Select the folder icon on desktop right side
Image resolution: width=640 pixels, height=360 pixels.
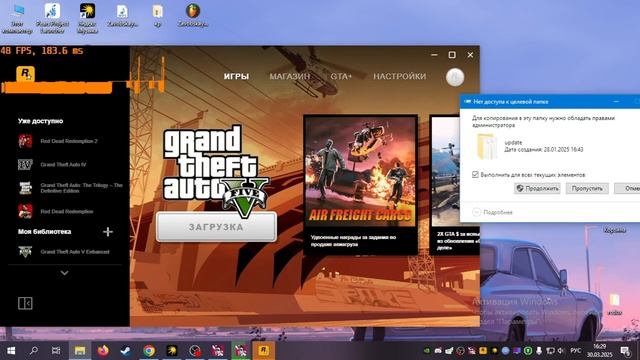pyautogui.click(x=614, y=304)
